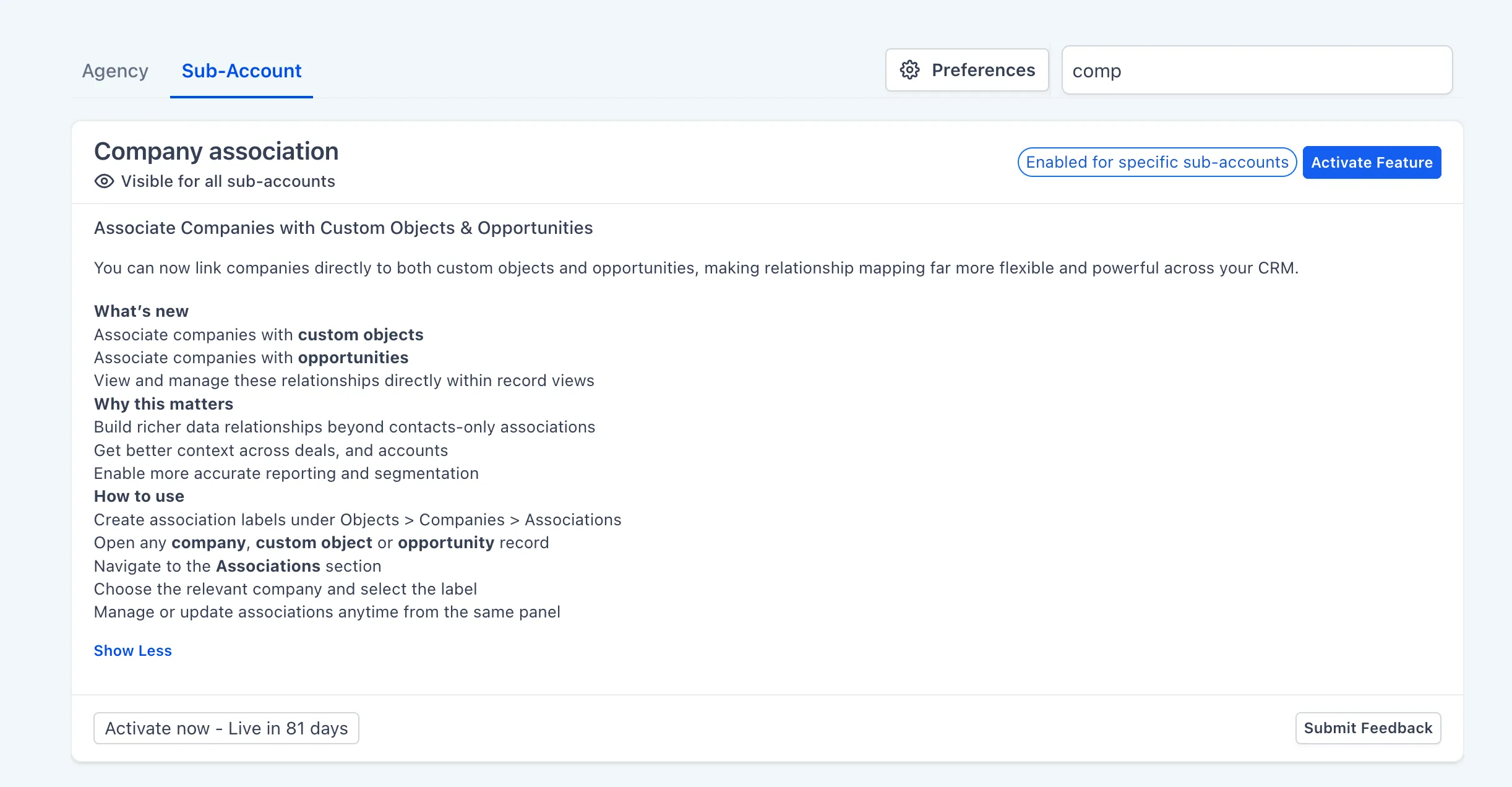Click the eye visibility icon near Company association
Image resolution: width=1512 pixels, height=787 pixels.
[x=103, y=181]
